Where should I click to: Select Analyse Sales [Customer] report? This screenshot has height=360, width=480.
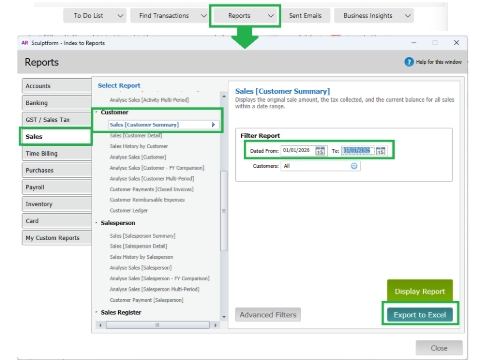[138, 157]
